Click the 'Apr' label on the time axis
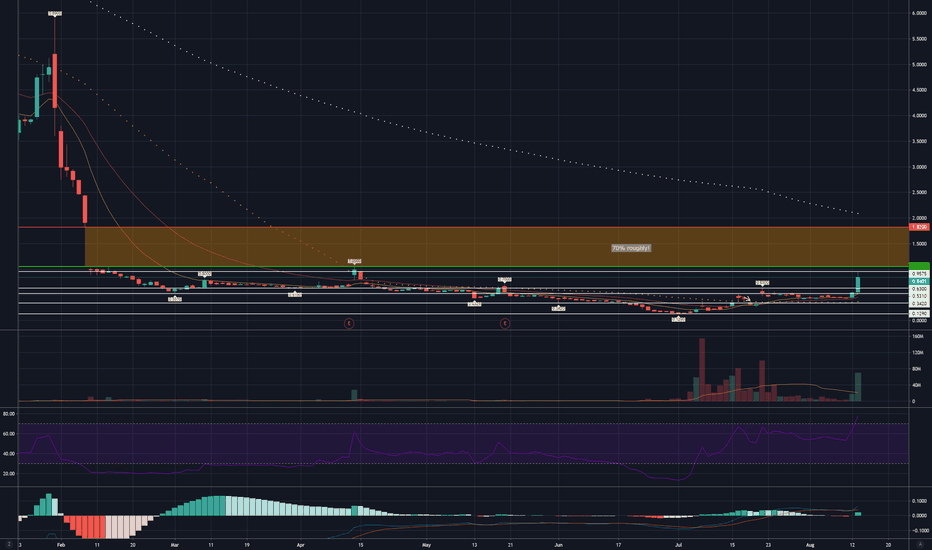Screen dimensions: 932x550 point(301,544)
